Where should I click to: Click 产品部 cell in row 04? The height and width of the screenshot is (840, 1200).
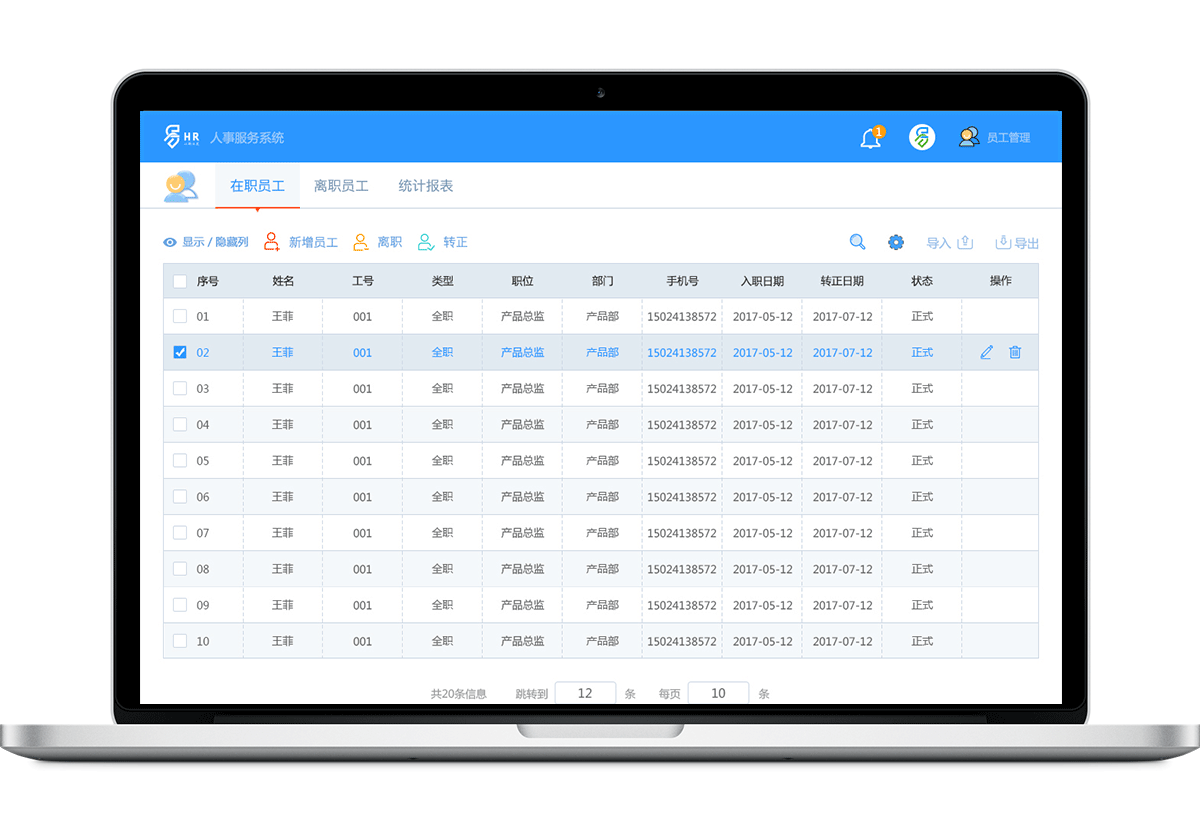point(602,425)
